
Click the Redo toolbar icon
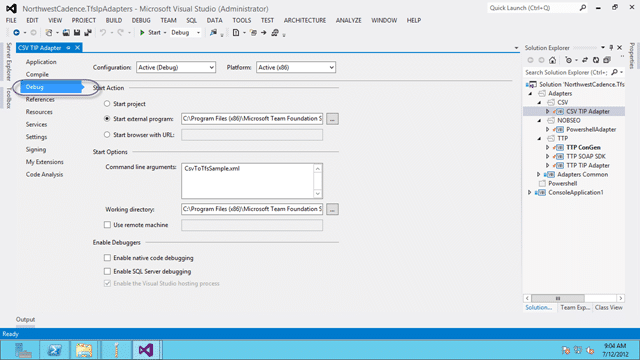[120, 33]
